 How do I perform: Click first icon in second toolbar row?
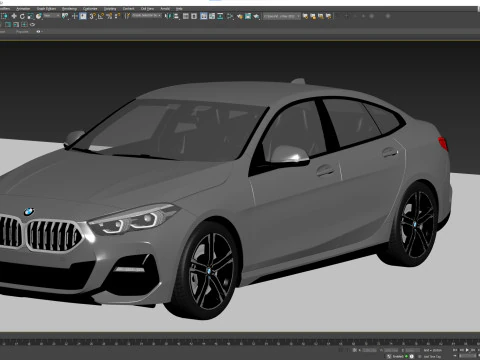8,25
